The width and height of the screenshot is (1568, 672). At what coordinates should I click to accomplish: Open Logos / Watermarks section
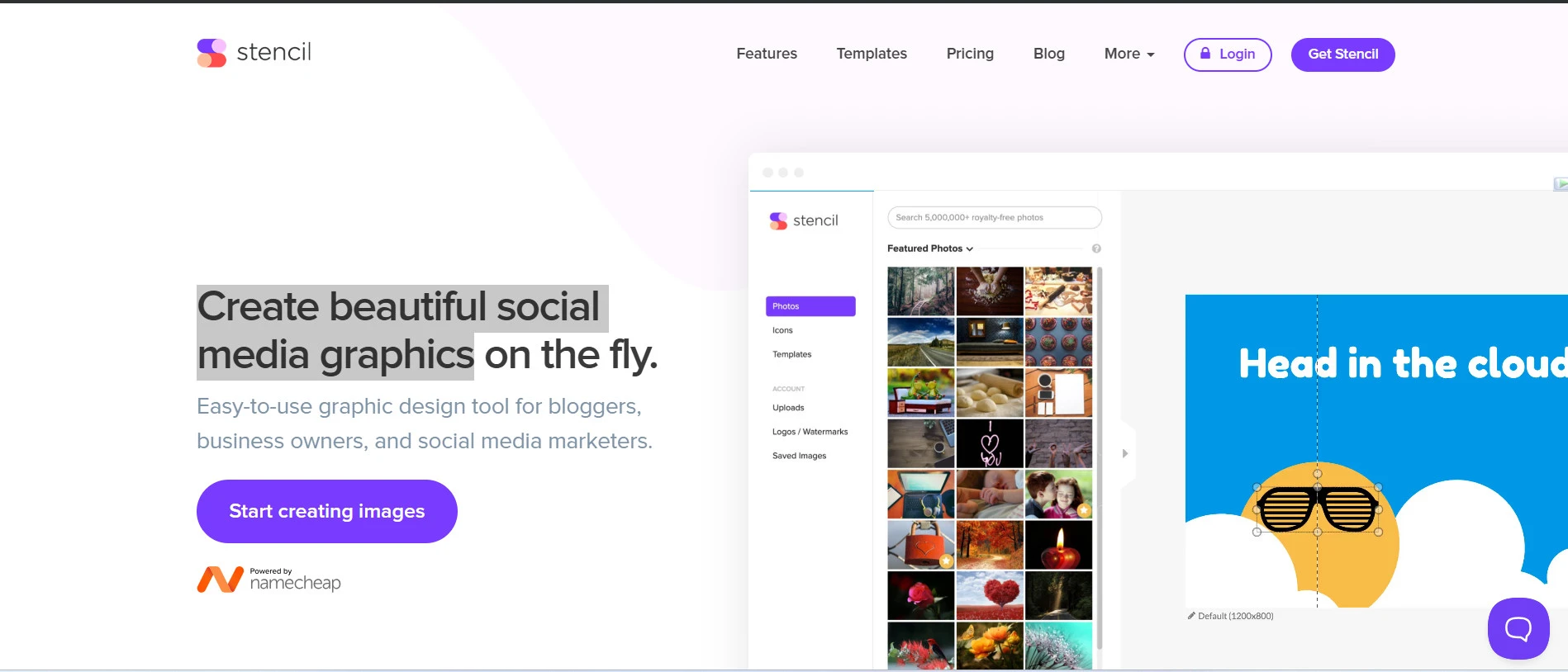pyautogui.click(x=810, y=432)
